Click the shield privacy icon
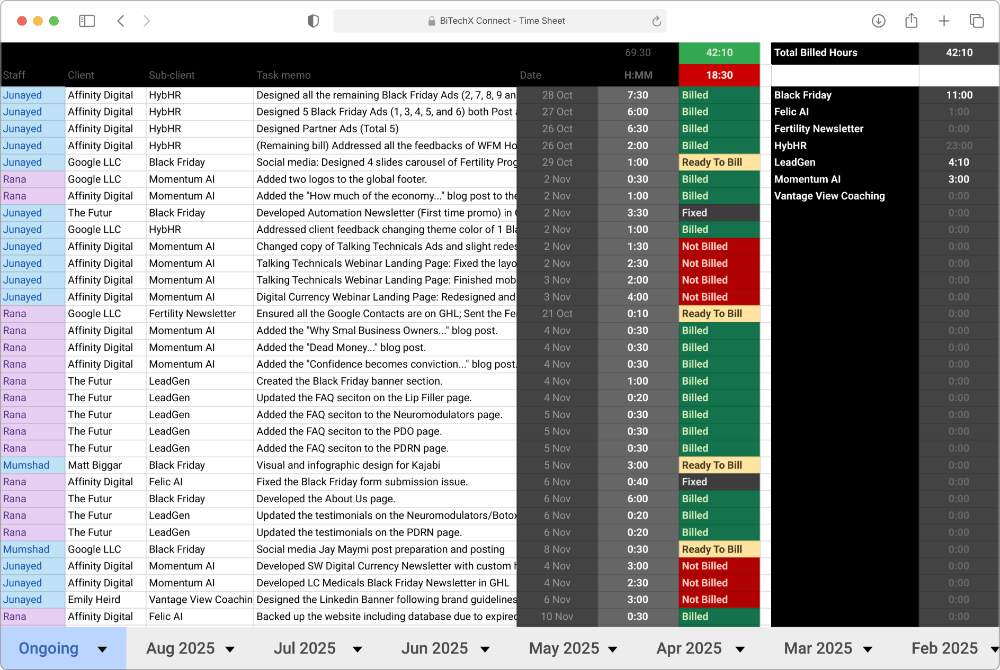Viewport: 1000px width, 670px height. (313, 20)
